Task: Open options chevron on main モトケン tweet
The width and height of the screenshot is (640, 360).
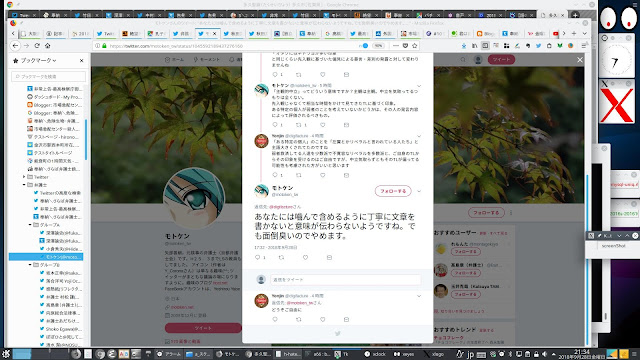Action: (x=419, y=191)
